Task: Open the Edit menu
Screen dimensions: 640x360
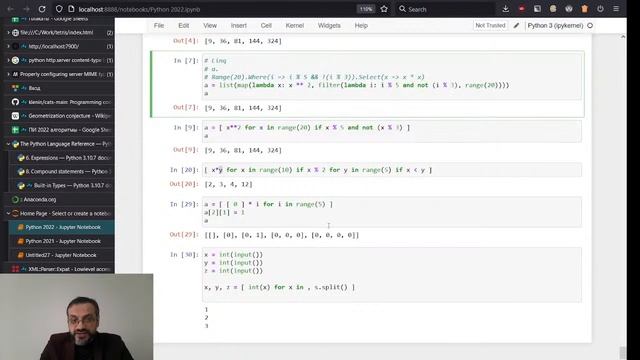Action: (x=184, y=25)
